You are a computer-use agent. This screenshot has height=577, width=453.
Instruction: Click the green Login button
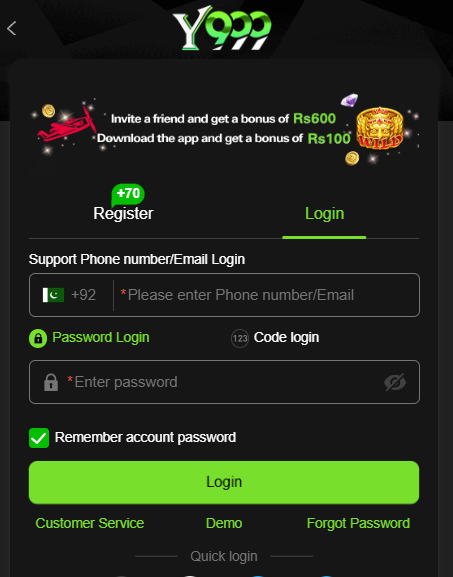[224, 482]
